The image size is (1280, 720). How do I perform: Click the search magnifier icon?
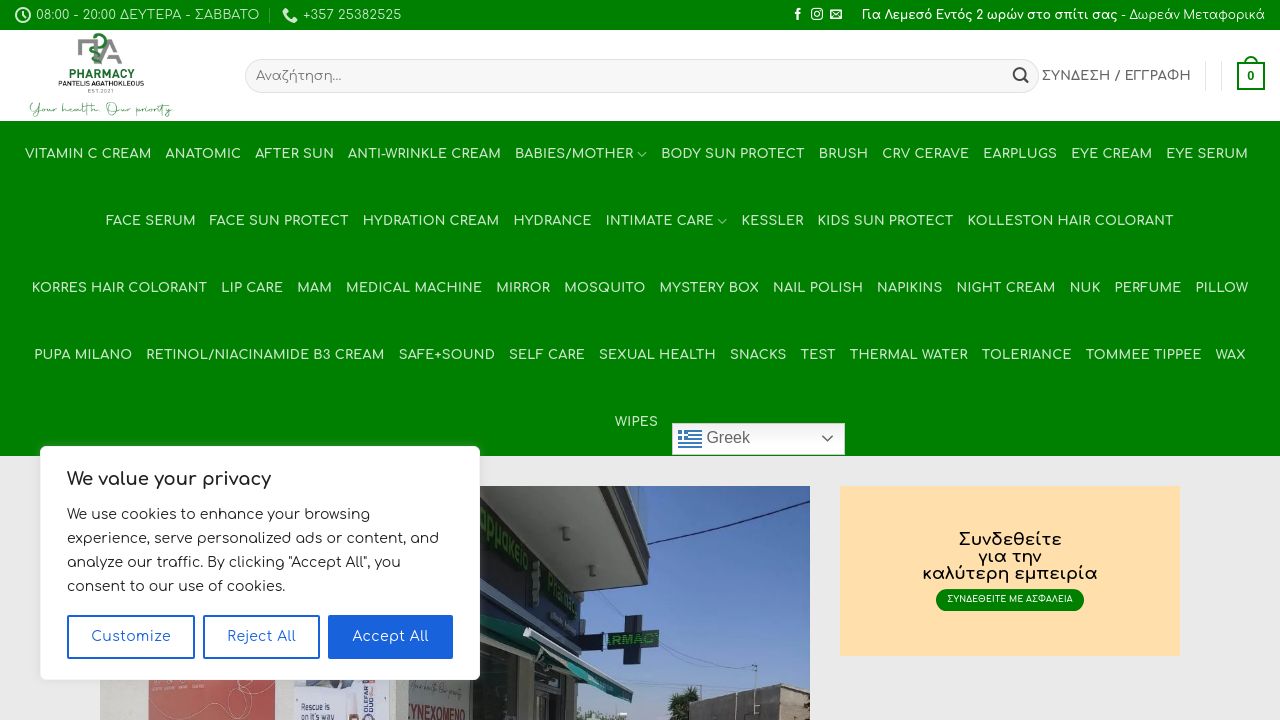pyautogui.click(x=1020, y=76)
